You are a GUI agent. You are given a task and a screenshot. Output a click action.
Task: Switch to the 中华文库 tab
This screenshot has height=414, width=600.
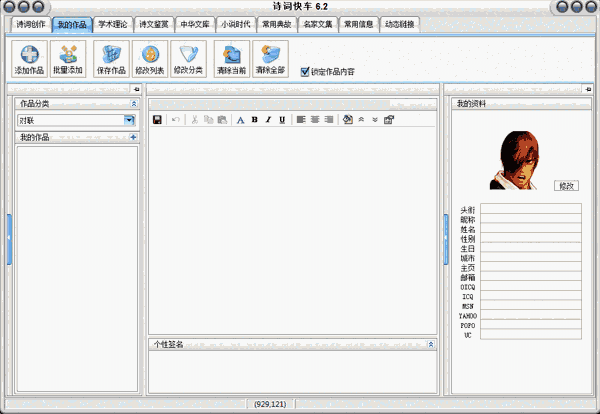pos(194,23)
